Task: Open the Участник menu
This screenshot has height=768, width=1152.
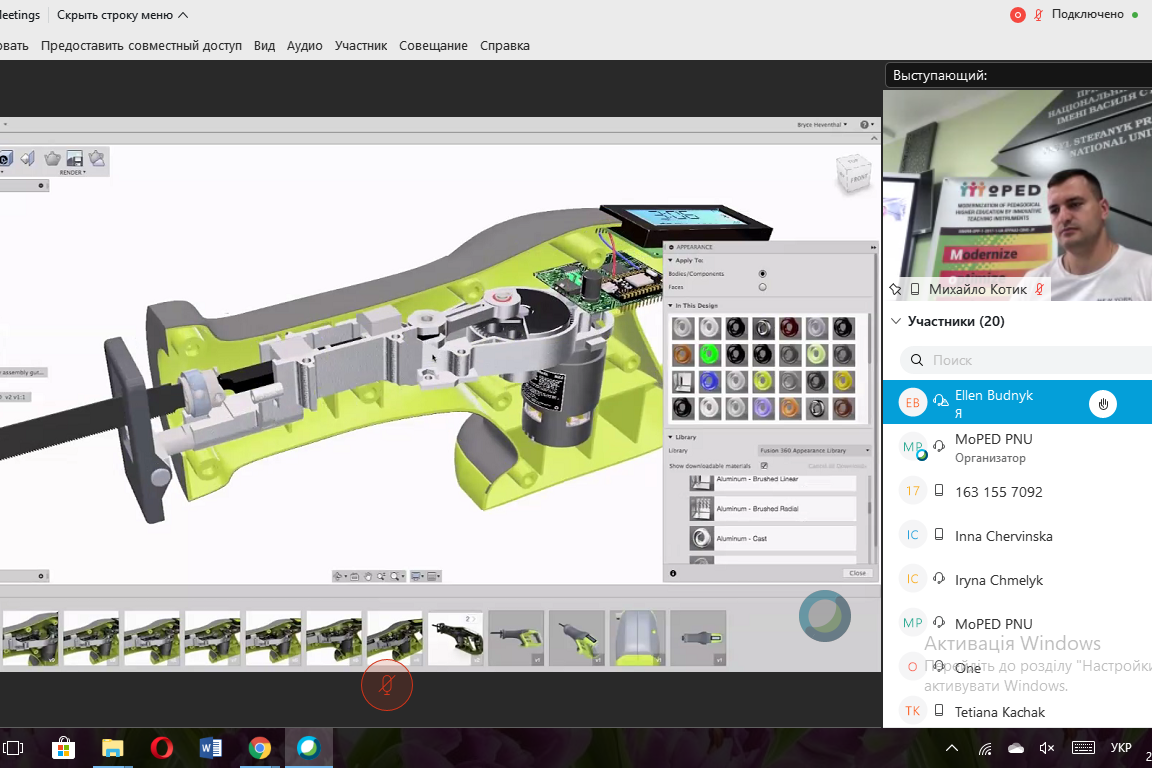Action: (360, 45)
